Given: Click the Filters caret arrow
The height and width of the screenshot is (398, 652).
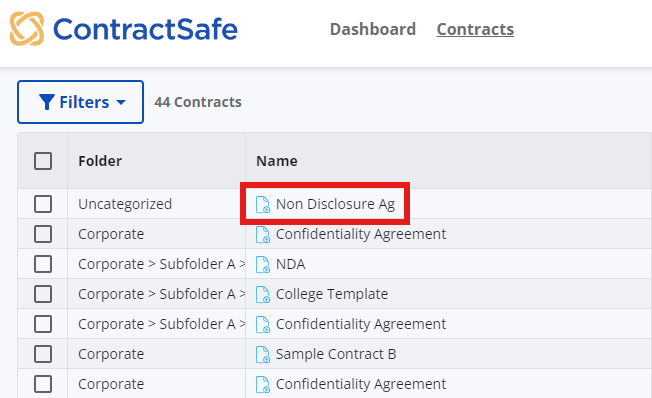Looking at the screenshot, I should pos(121,102).
